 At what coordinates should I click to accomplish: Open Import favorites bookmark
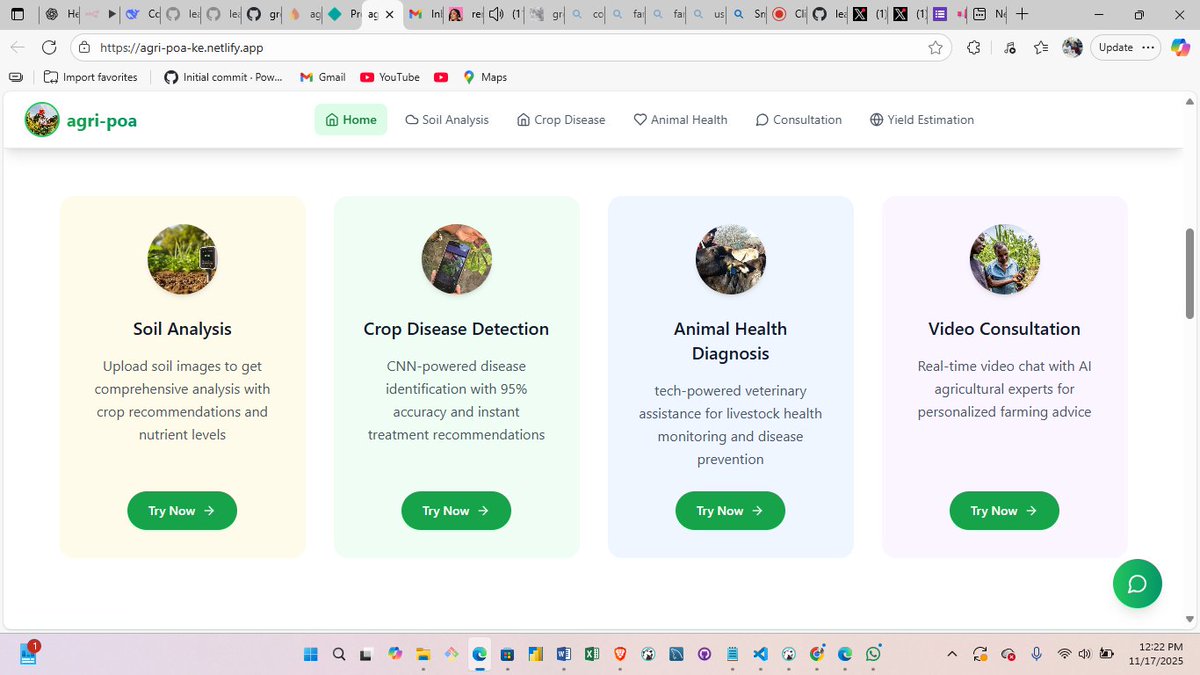coord(90,77)
